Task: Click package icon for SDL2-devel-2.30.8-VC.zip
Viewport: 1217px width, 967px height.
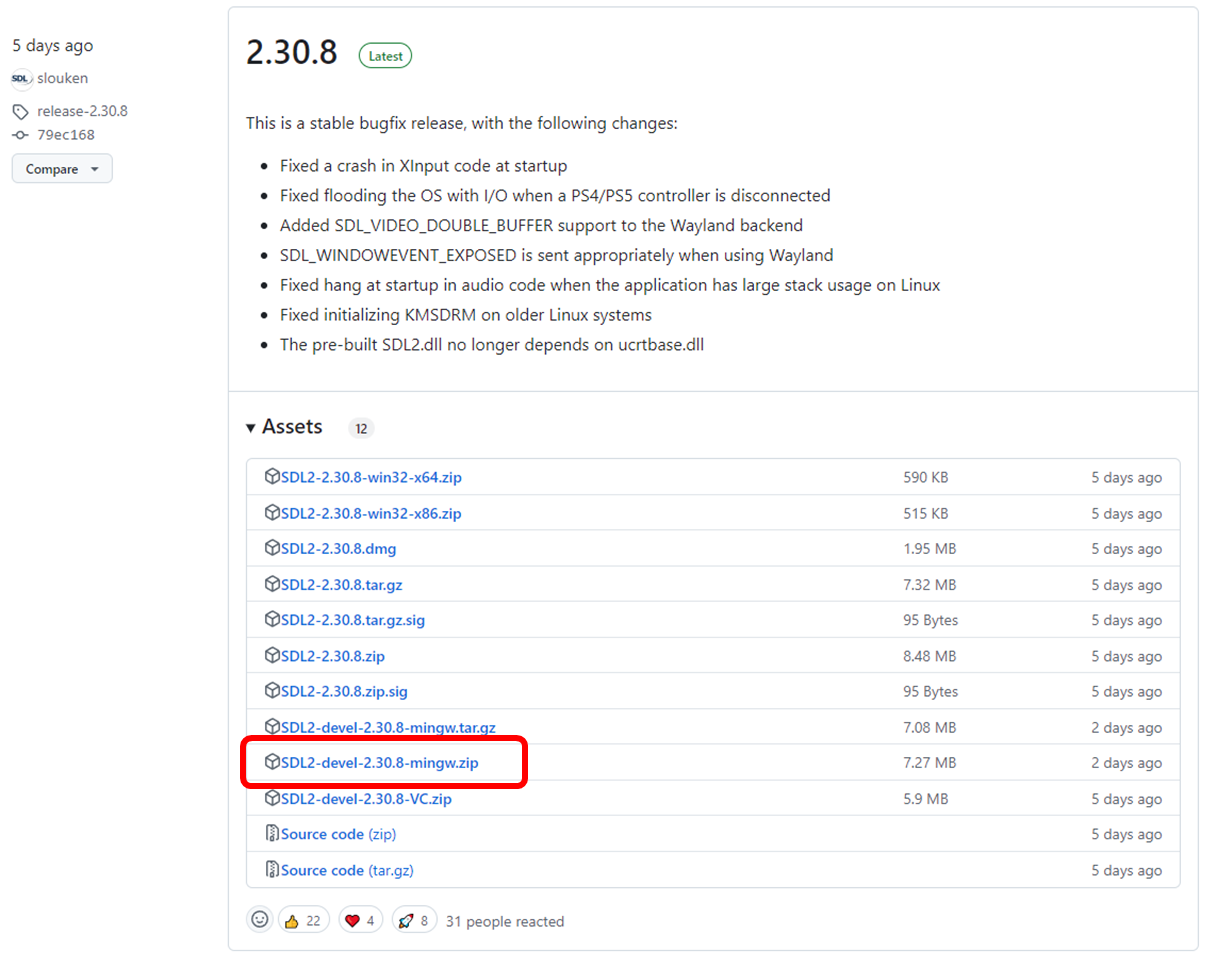Action: tap(272, 799)
